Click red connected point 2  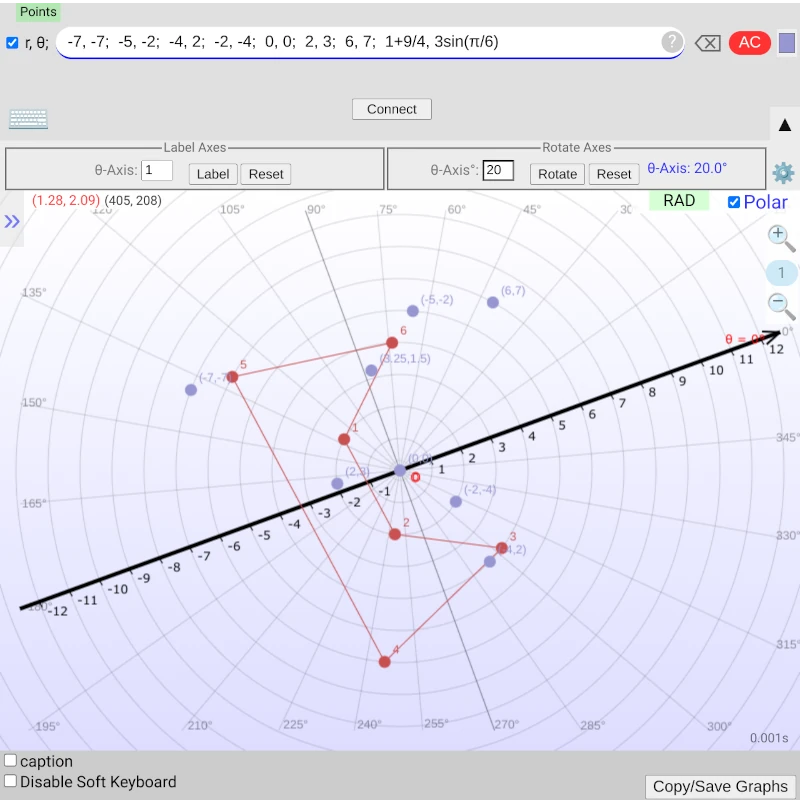(395, 534)
